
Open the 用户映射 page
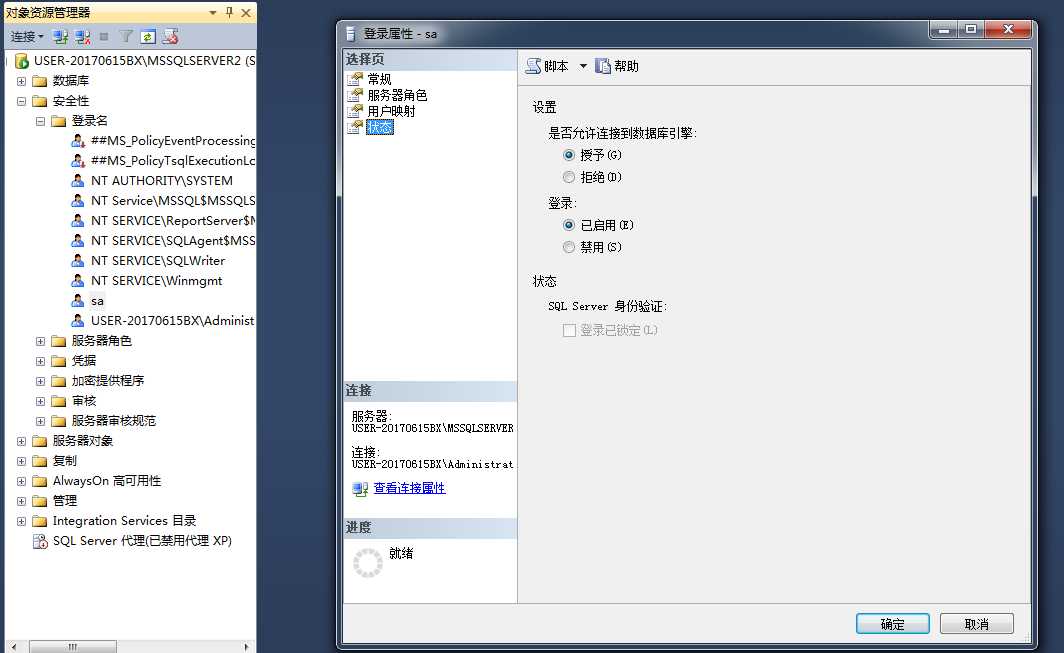[x=391, y=111]
